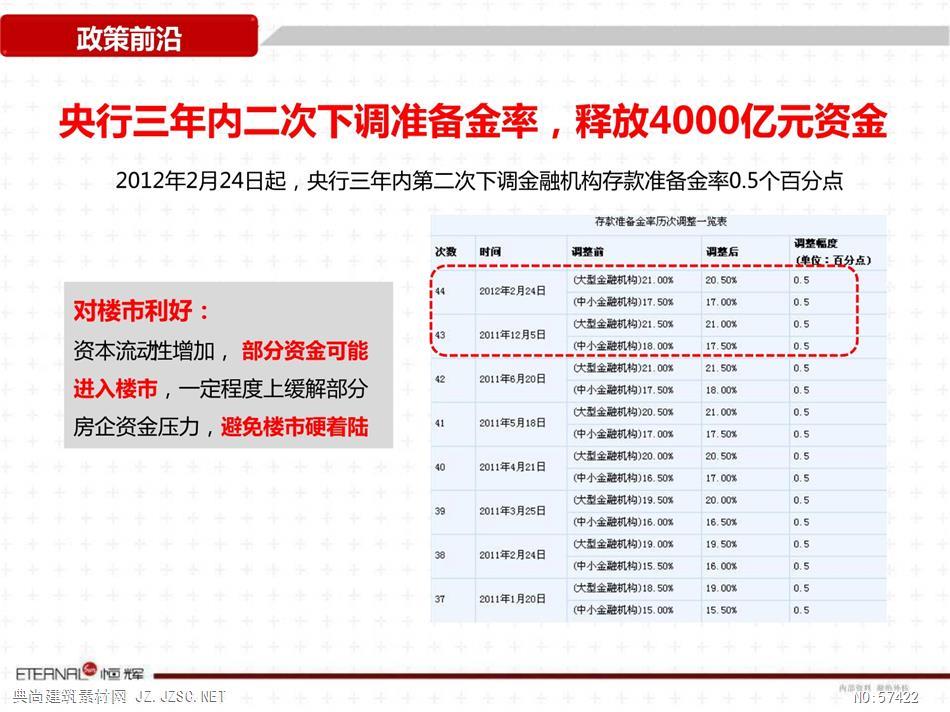Viewport: 950px width, 712px height.
Task: Click the text 资本流动性增加
Action: [x=144, y=351]
